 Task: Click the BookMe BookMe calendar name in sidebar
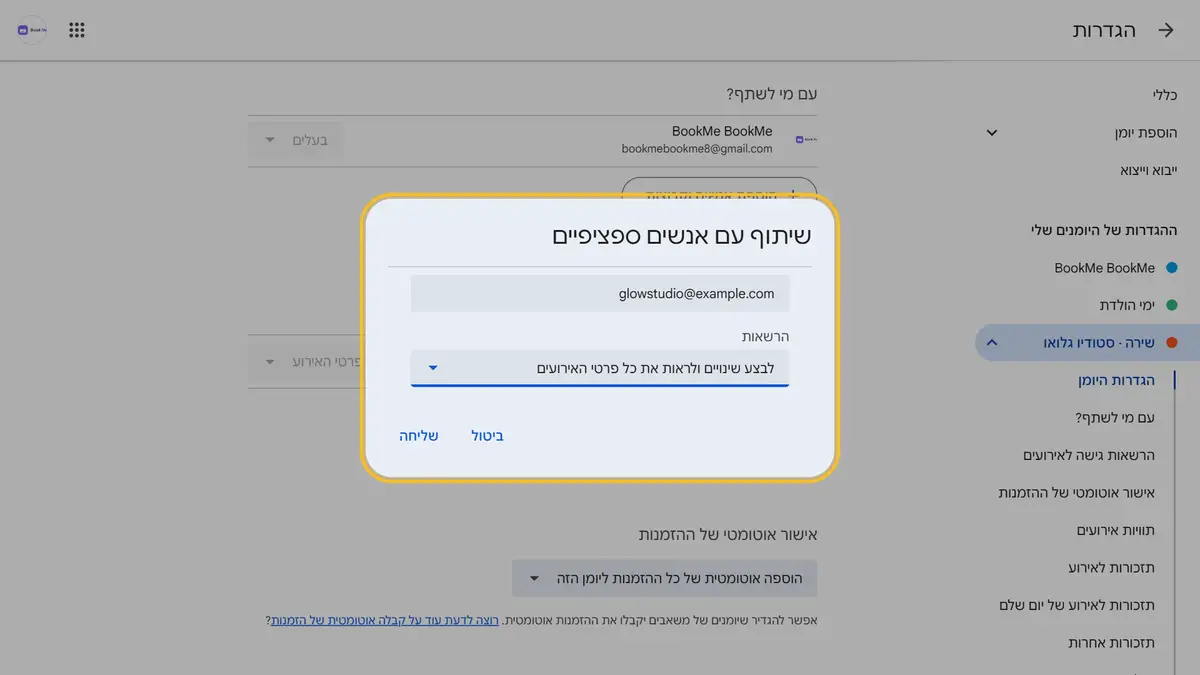[x=1105, y=268]
